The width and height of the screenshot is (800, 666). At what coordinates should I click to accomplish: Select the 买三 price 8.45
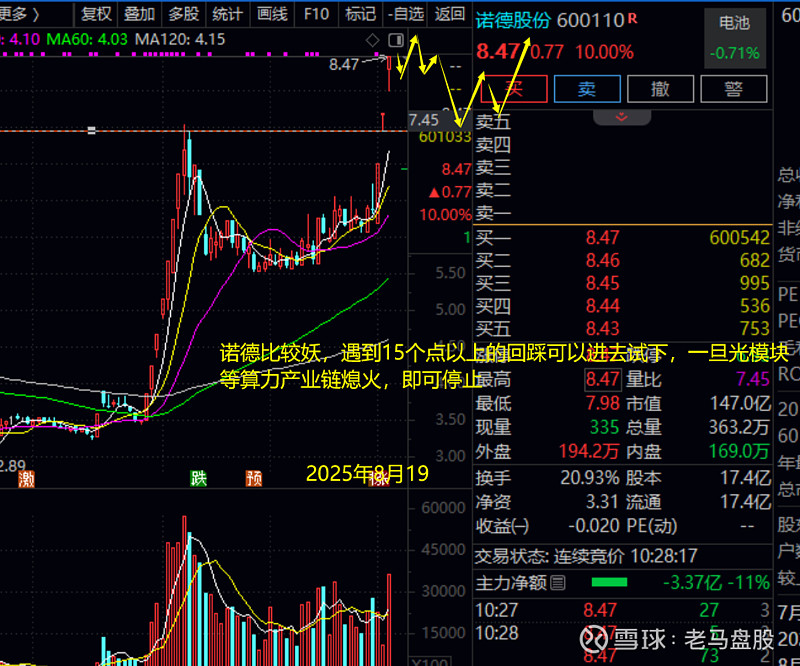[603, 283]
